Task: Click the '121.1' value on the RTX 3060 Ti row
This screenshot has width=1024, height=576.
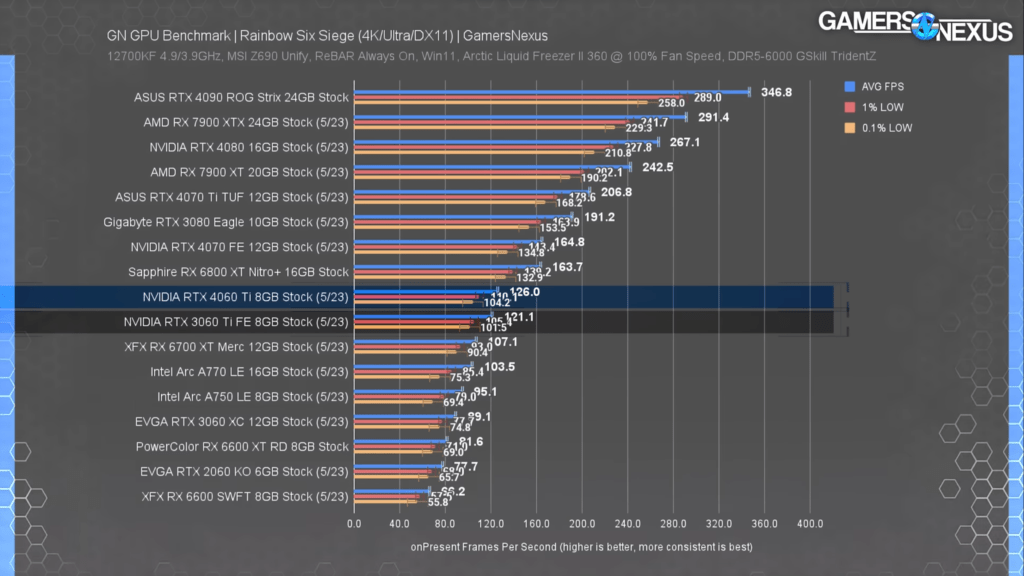Action: pos(519,317)
